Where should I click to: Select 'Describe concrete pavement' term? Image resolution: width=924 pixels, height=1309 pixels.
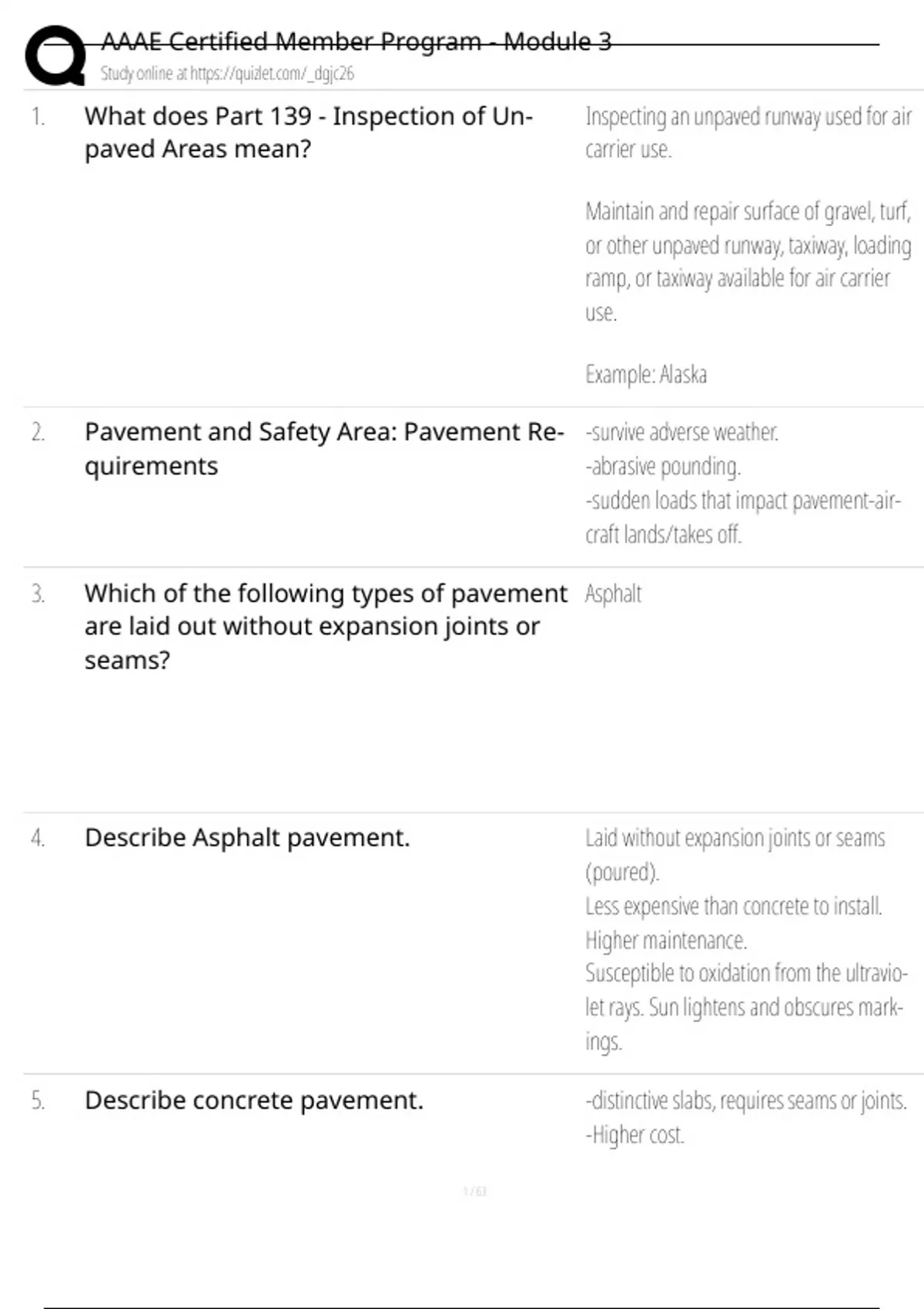coord(254,1100)
